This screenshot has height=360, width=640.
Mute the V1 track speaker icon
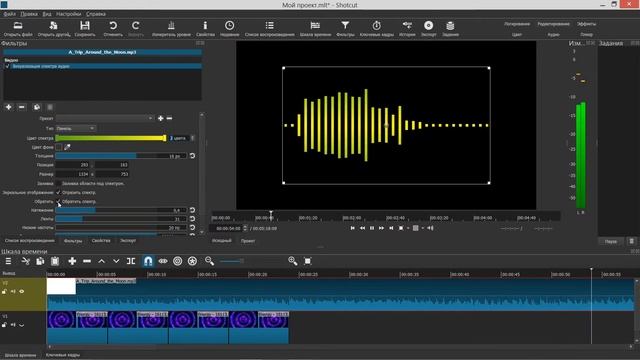13,325
